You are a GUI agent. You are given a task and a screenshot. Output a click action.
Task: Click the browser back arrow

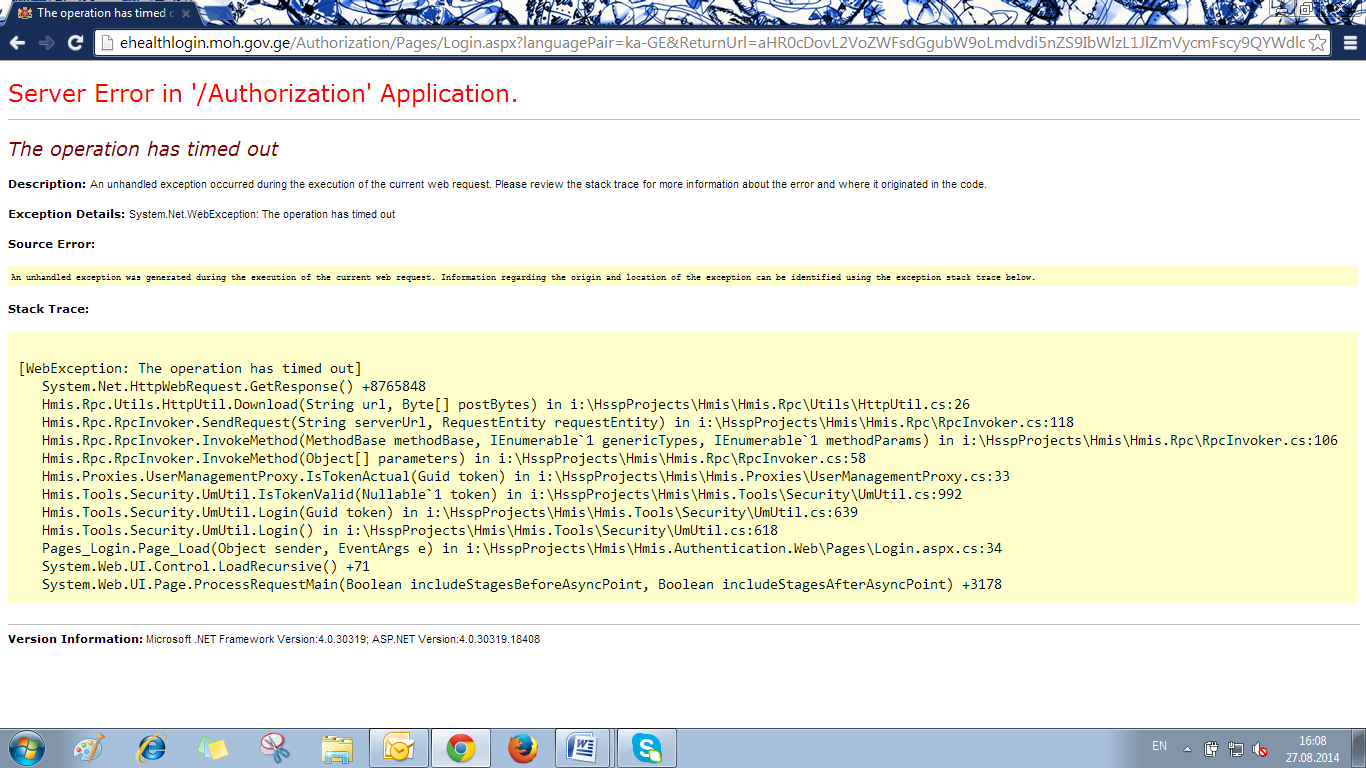tap(17, 43)
